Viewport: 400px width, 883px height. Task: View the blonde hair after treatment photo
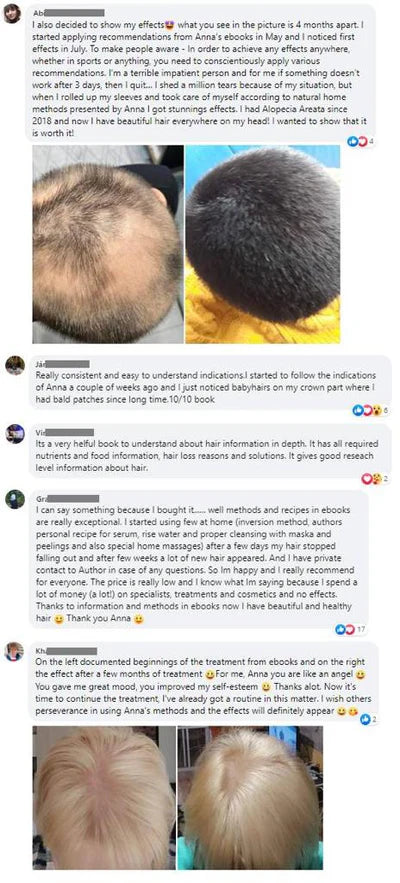tap(250, 797)
